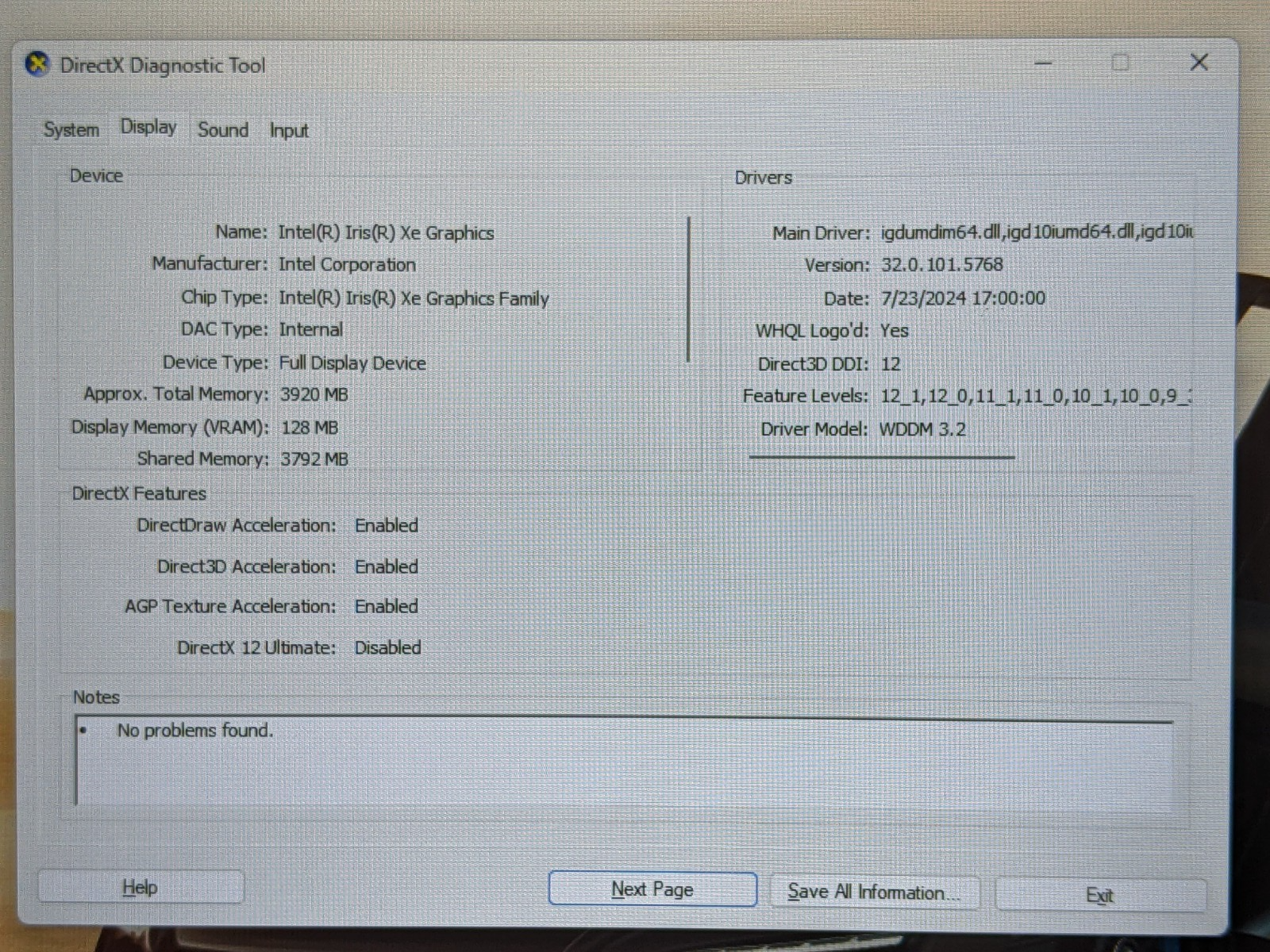This screenshot has height=952, width=1270.
Task: Click Save All Information button
Action: [x=874, y=892]
